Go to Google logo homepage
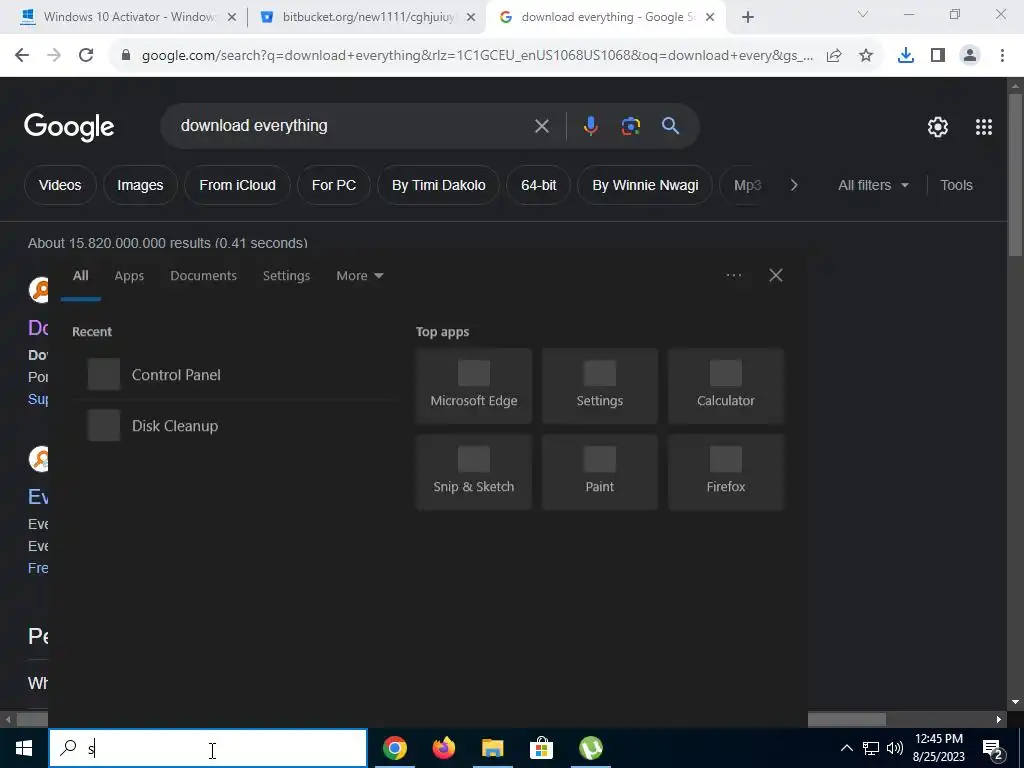Screen dimensions: 1024x768 pos(69,127)
